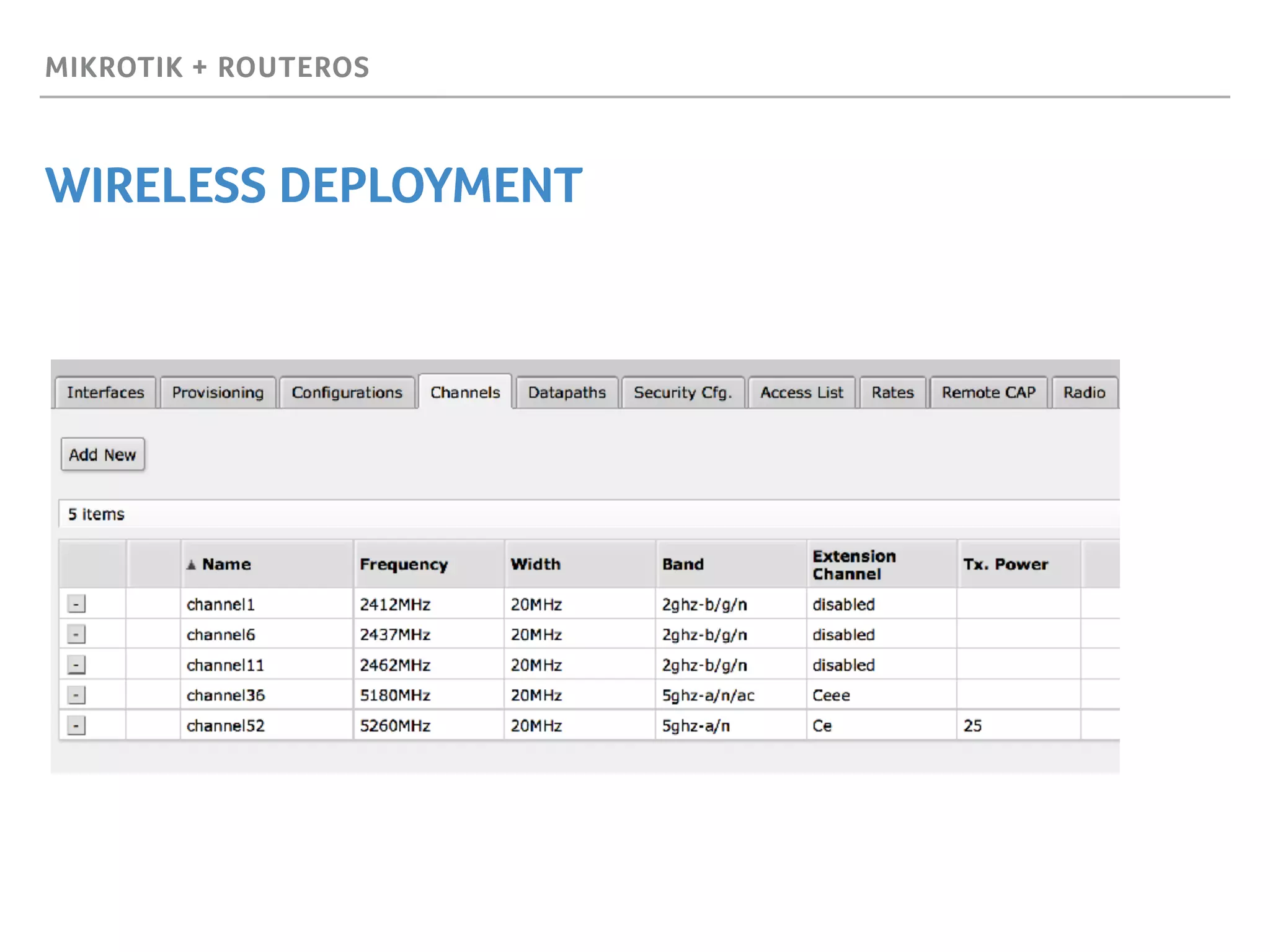1270x952 pixels.
Task: Click the Tx. Power value 25
Action: pyautogui.click(x=972, y=726)
